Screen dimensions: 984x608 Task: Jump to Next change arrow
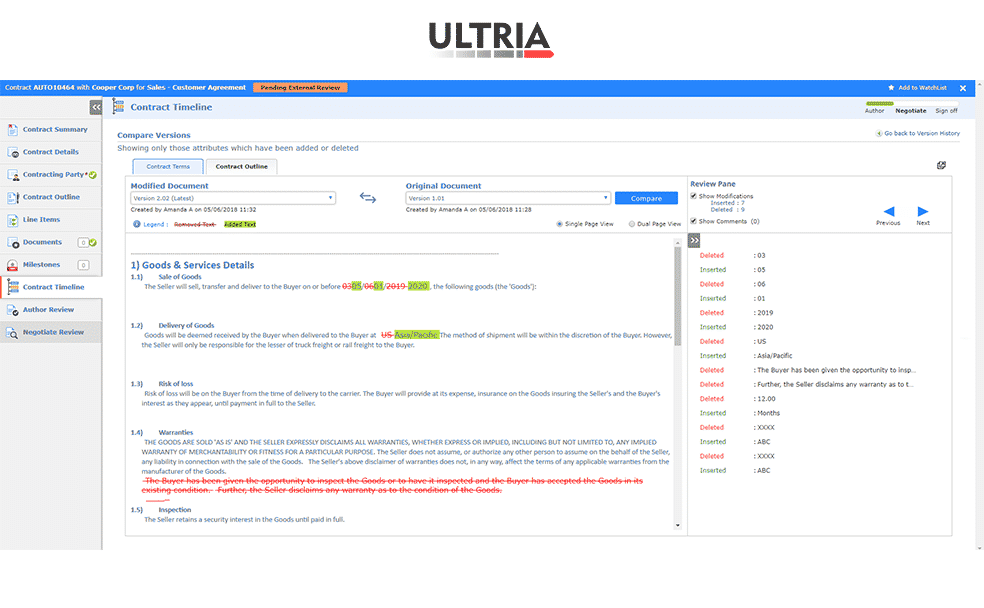pos(923,211)
